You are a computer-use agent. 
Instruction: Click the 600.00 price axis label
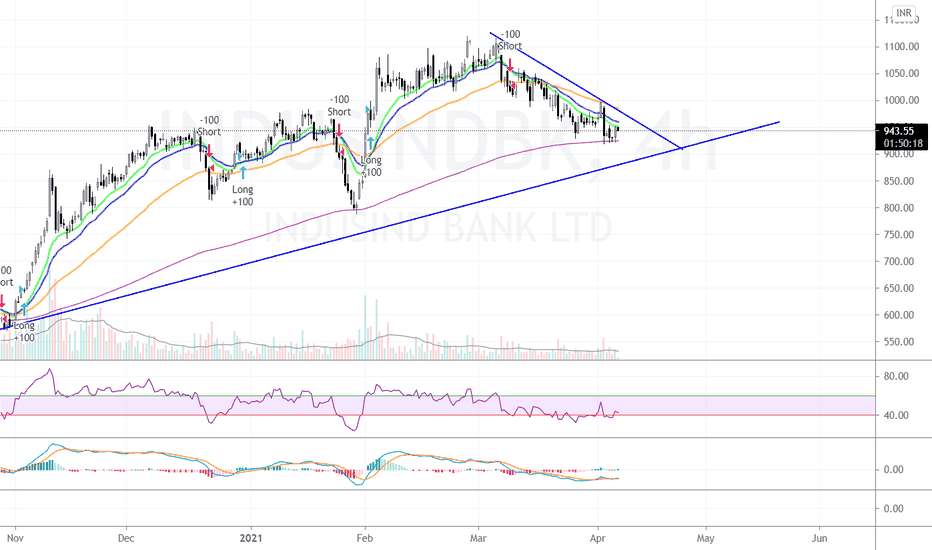pyautogui.click(x=900, y=315)
